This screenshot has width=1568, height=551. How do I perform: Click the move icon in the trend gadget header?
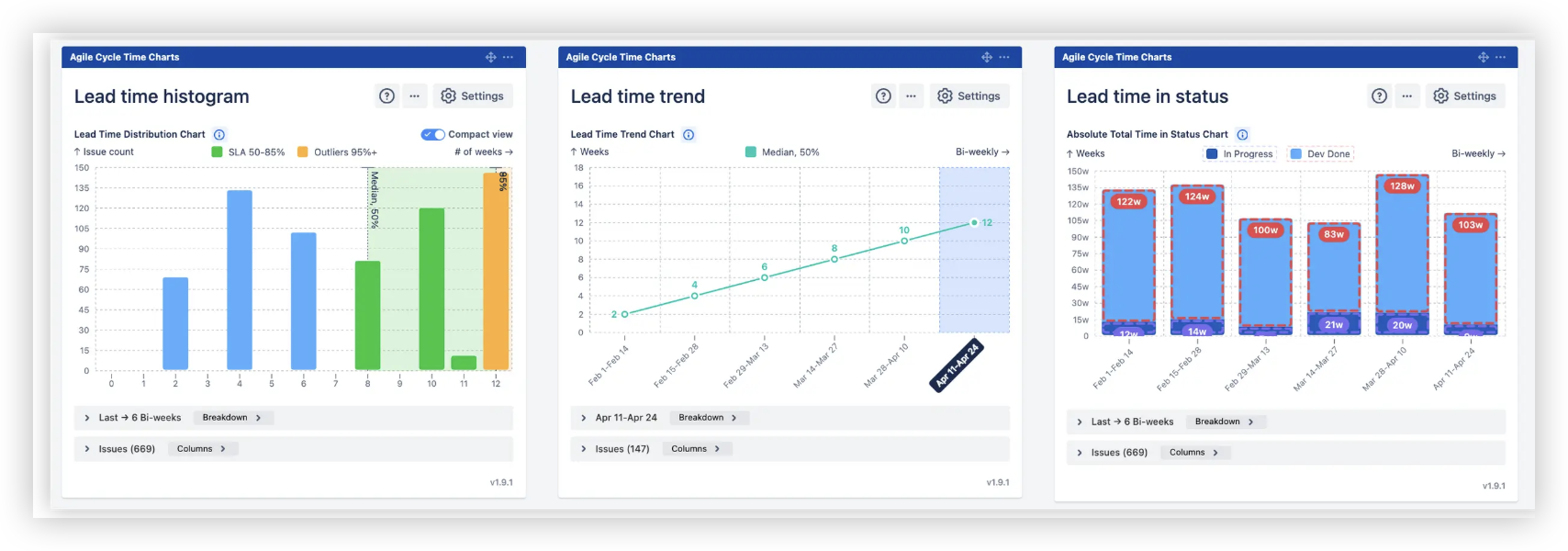point(987,57)
